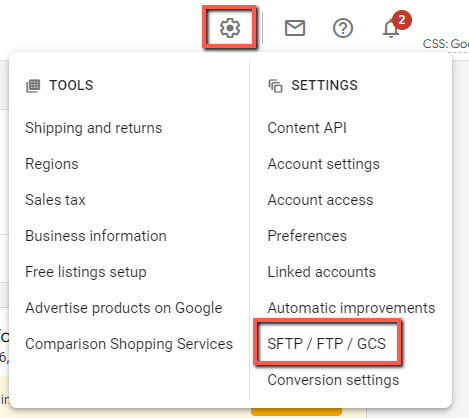
Task: Open Comparison Shopping Services
Action: (129, 344)
